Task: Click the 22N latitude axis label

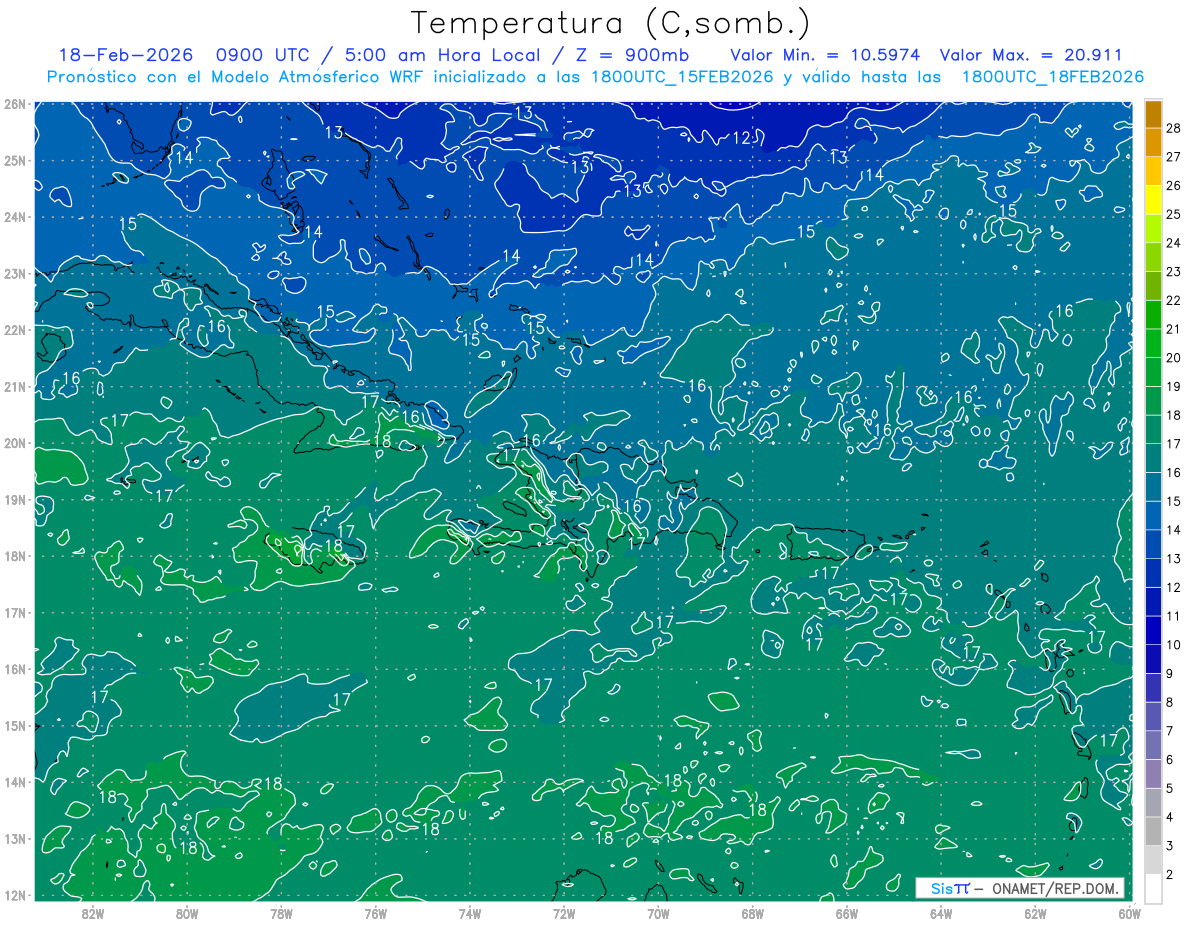Action: tap(14, 330)
